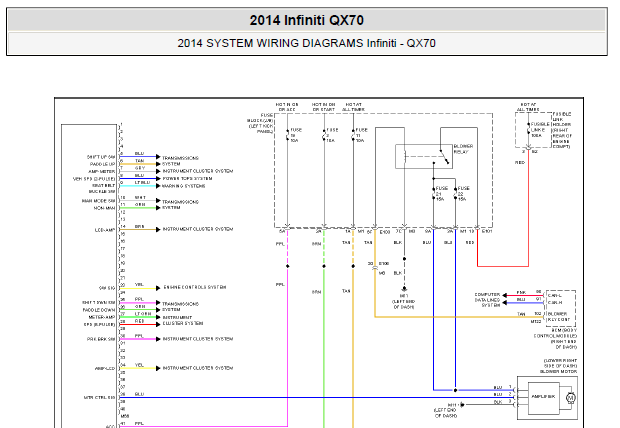The height and width of the screenshot is (428, 620).
Task: Click the 'WARNING SYSTEMS' reference text
Action: tap(183, 186)
